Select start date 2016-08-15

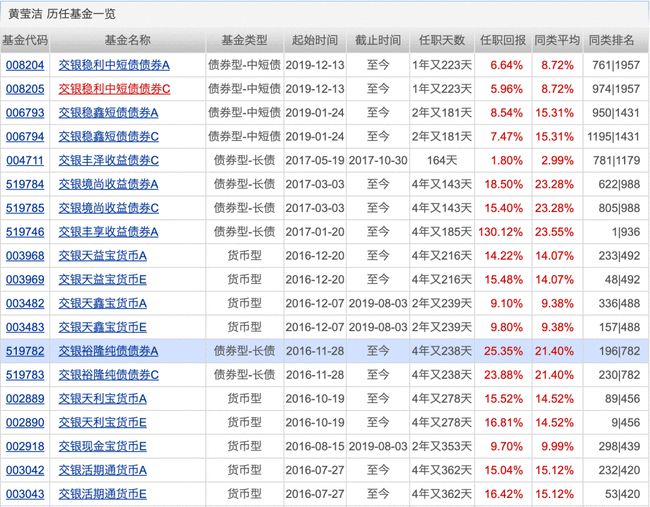pos(315,446)
